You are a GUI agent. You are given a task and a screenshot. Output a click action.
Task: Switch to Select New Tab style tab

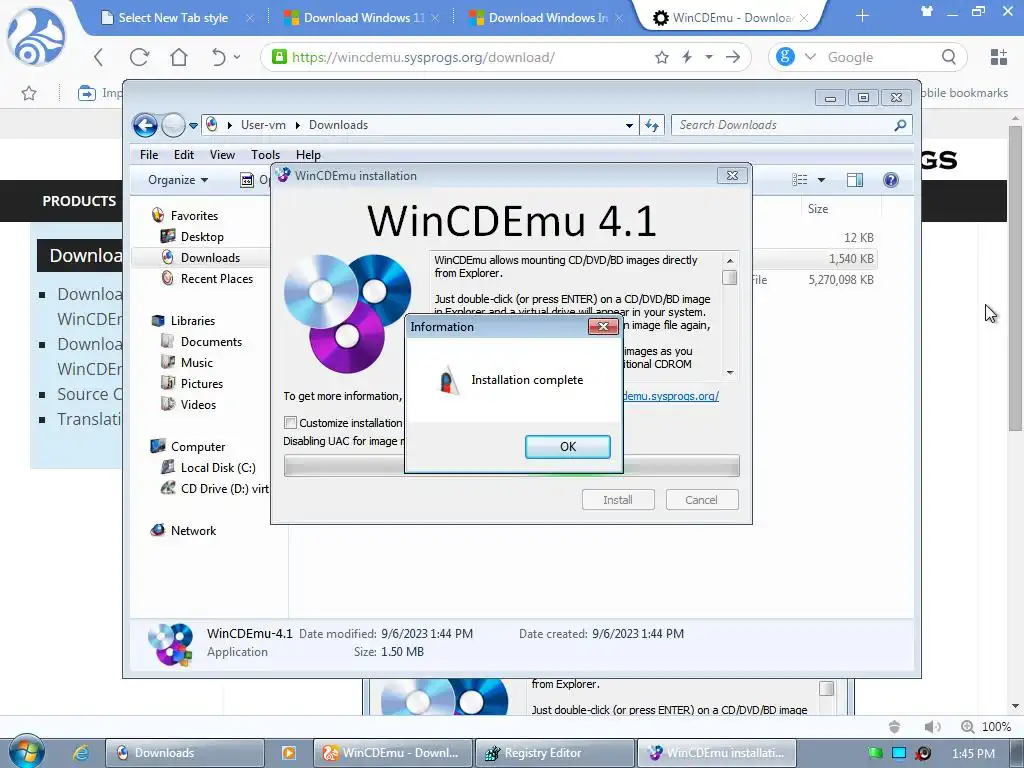pos(174,18)
